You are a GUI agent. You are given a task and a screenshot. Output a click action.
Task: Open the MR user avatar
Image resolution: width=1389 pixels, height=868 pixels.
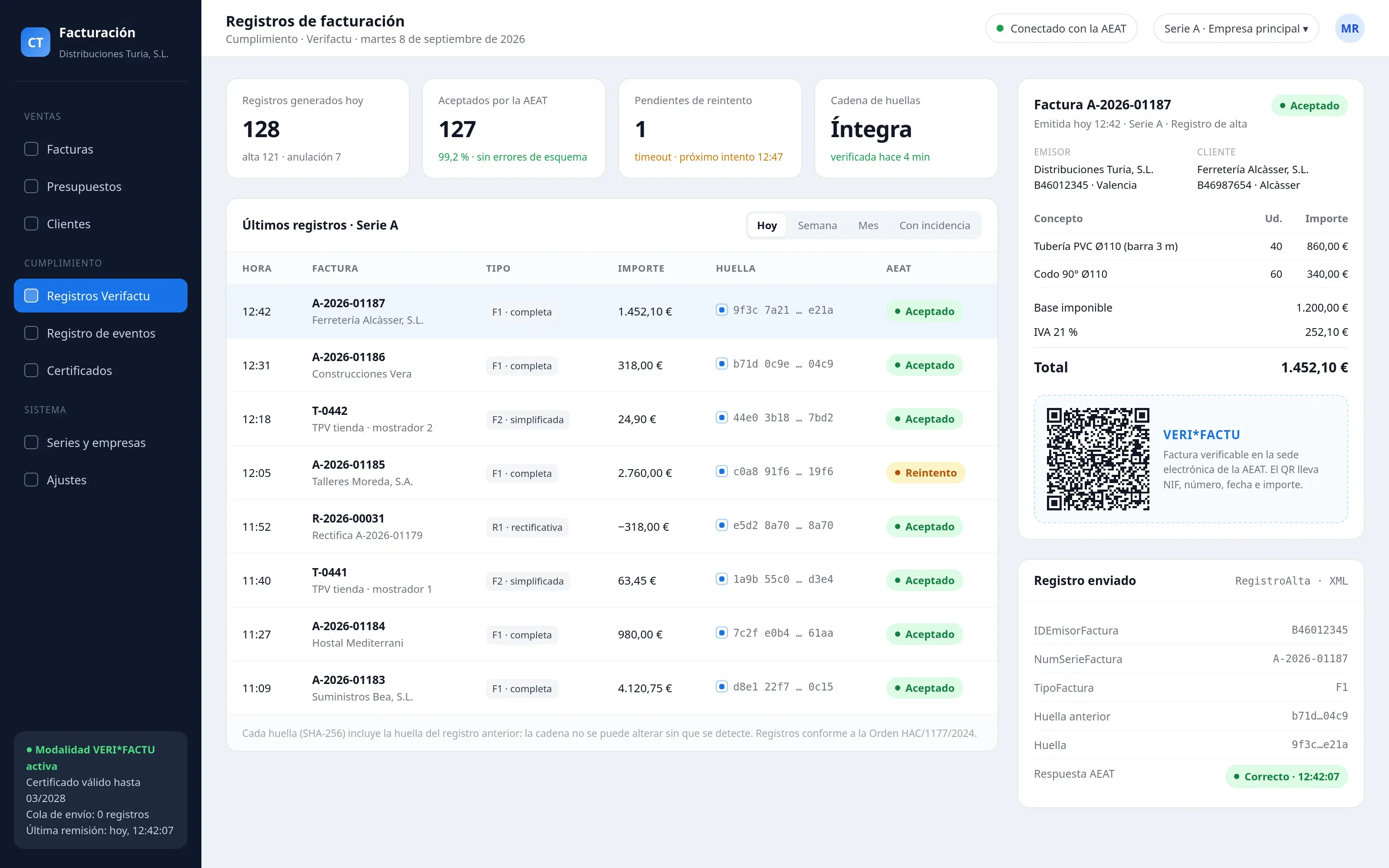point(1350,29)
